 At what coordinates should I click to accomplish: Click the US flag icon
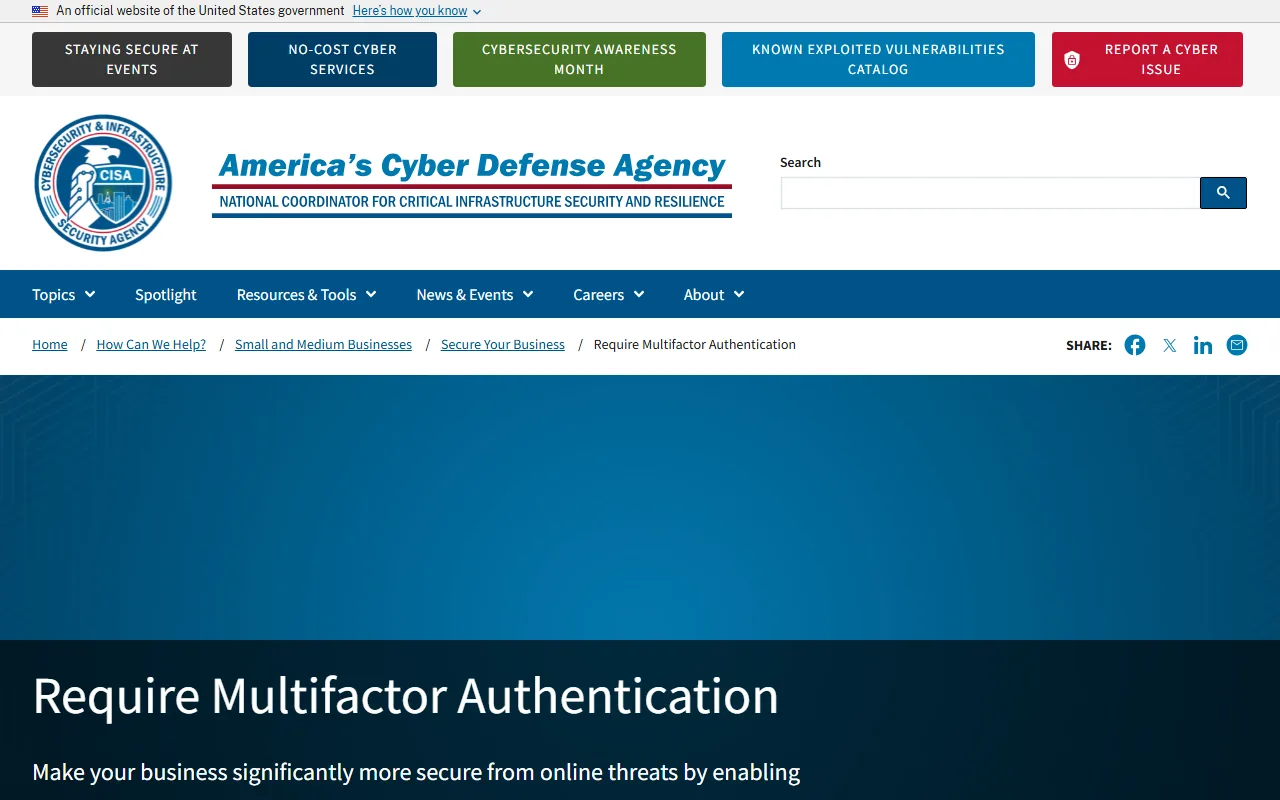click(40, 11)
